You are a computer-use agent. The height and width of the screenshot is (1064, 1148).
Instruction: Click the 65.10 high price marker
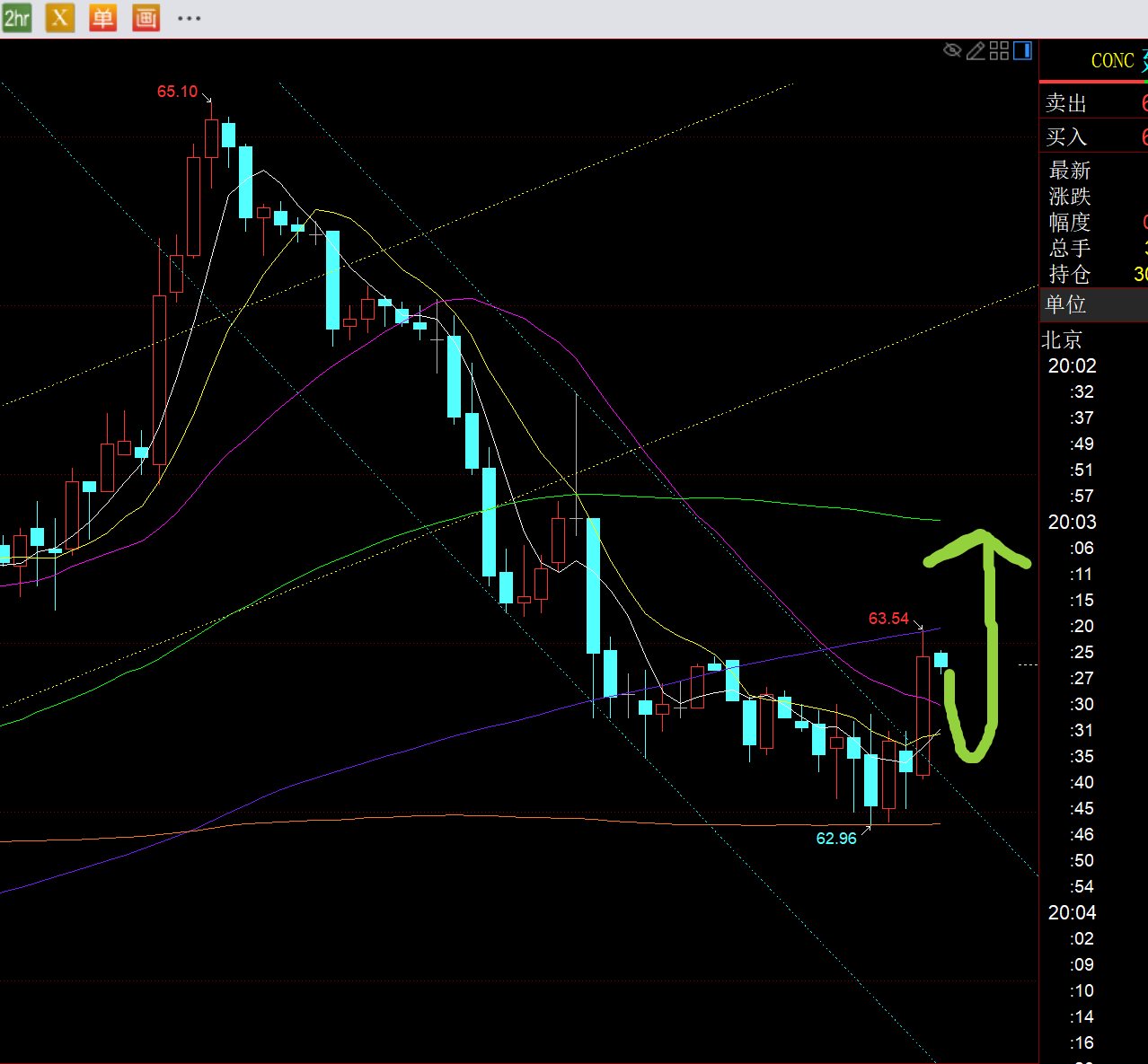coord(177,92)
